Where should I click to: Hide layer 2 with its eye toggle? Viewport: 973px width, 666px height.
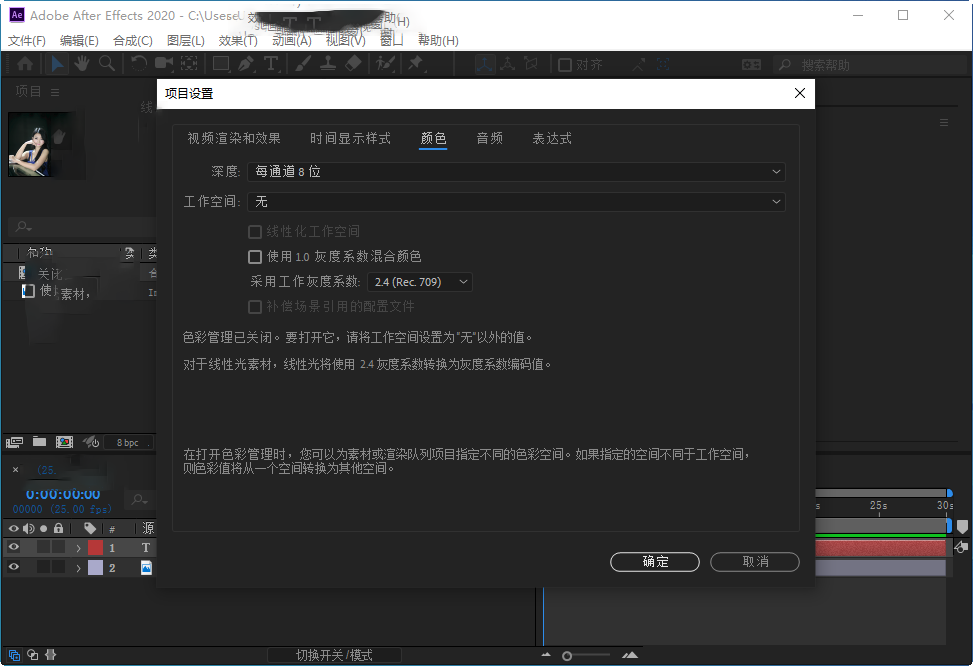(x=13, y=567)
